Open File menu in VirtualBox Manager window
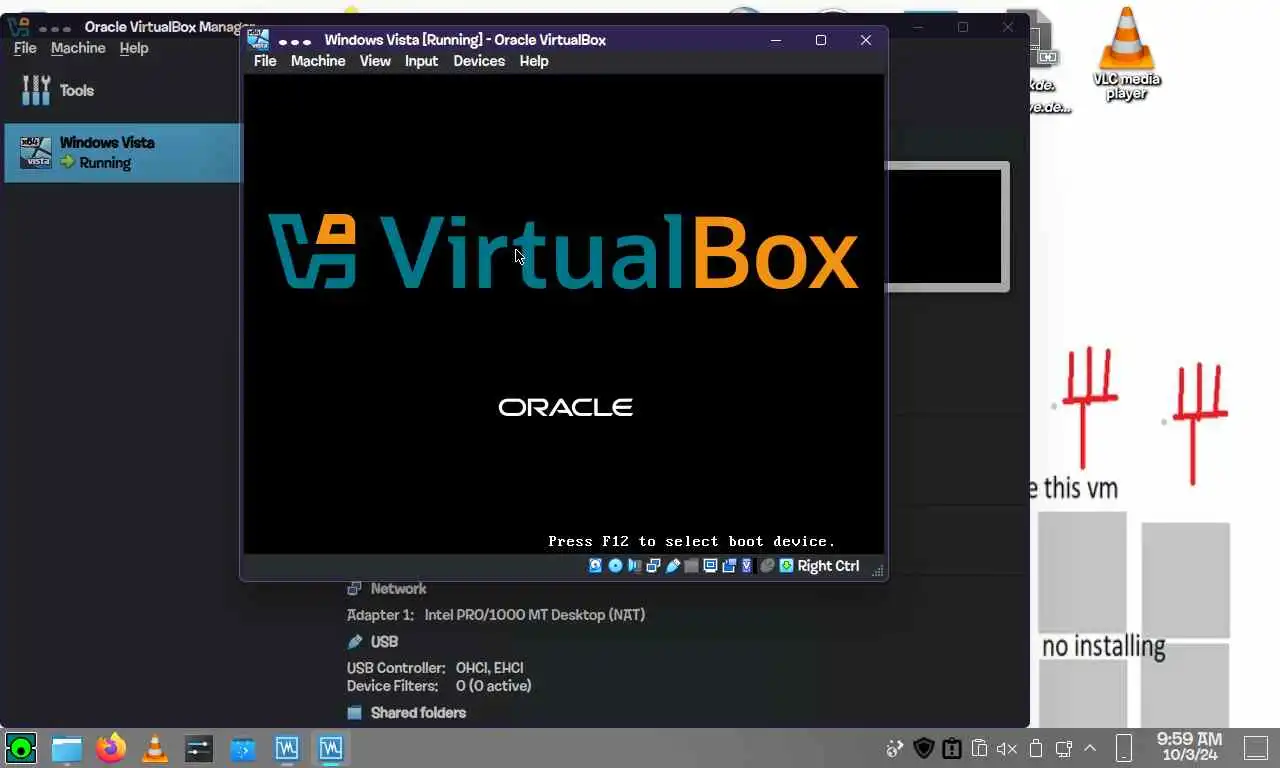 coord(25,48)
